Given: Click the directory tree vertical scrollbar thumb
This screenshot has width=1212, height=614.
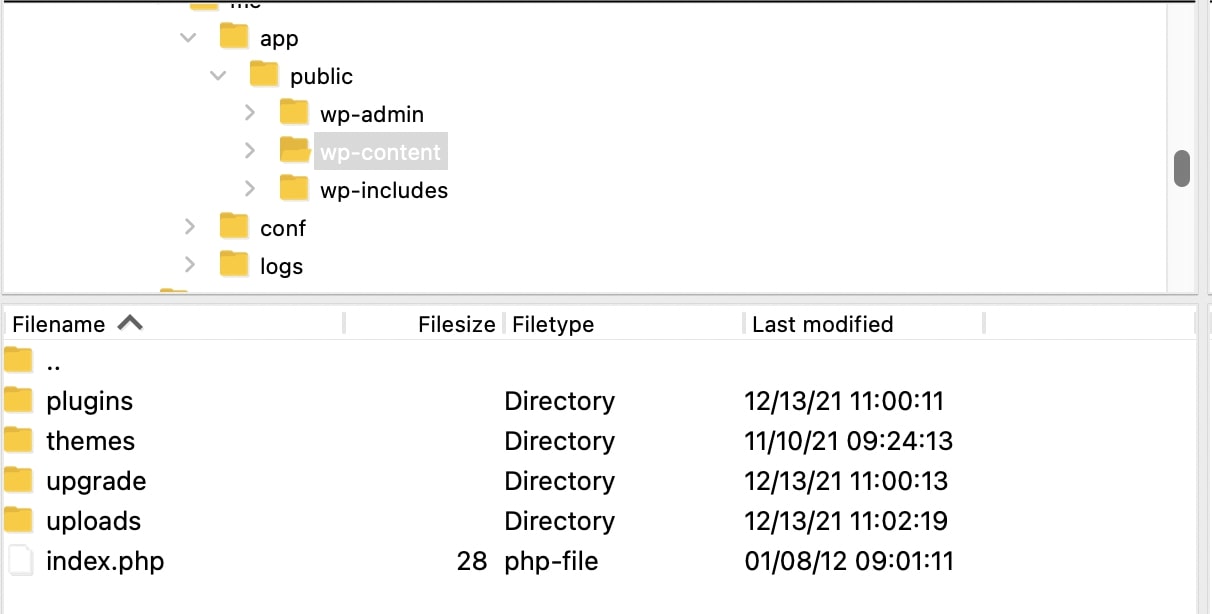Looking at the screenshot, I should point(1182,168).
